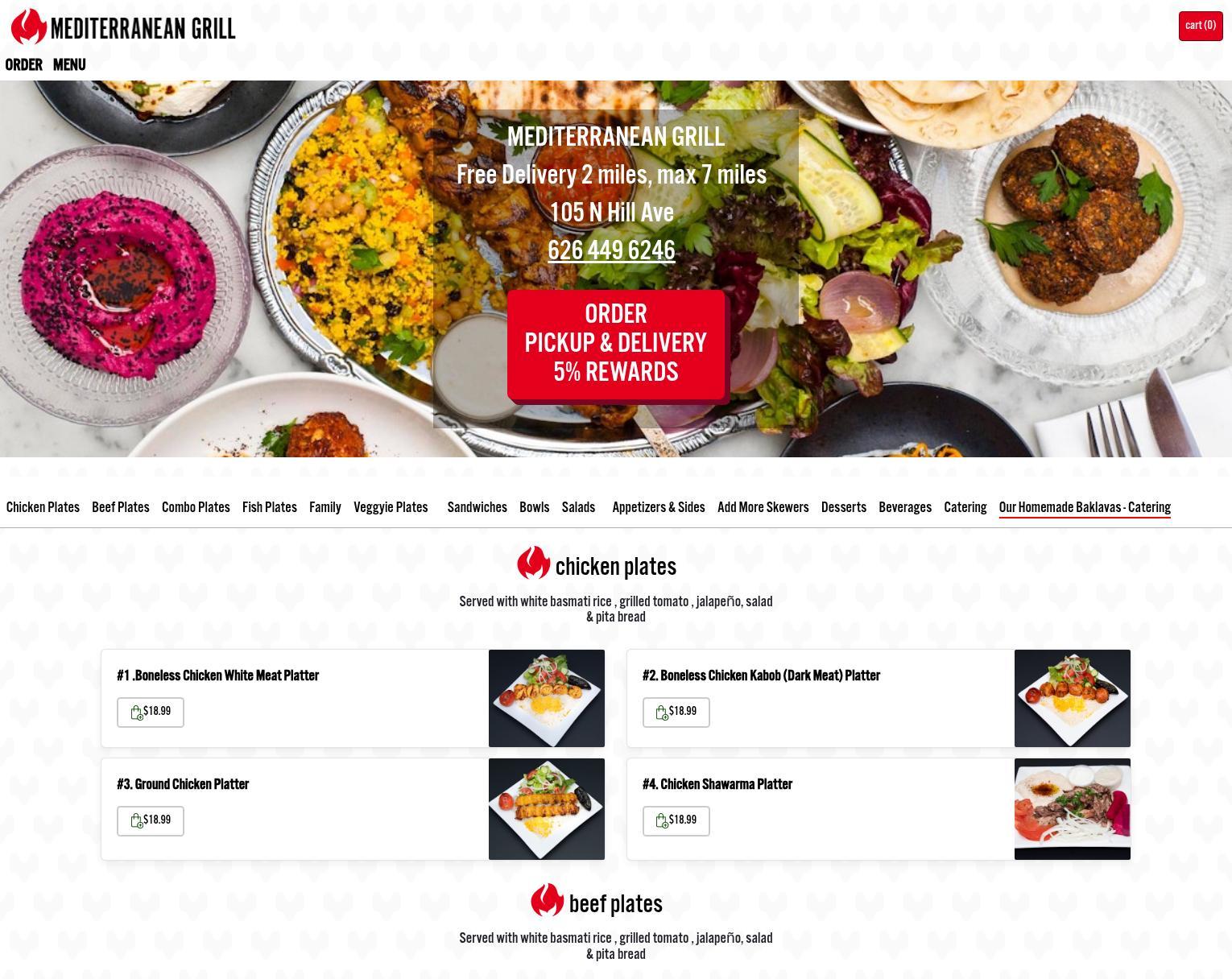The height and width of the screenshot is (979, 1232).
Task: View the Chicken Shawarma Platter photo
Action: [x=1073, y=809]
